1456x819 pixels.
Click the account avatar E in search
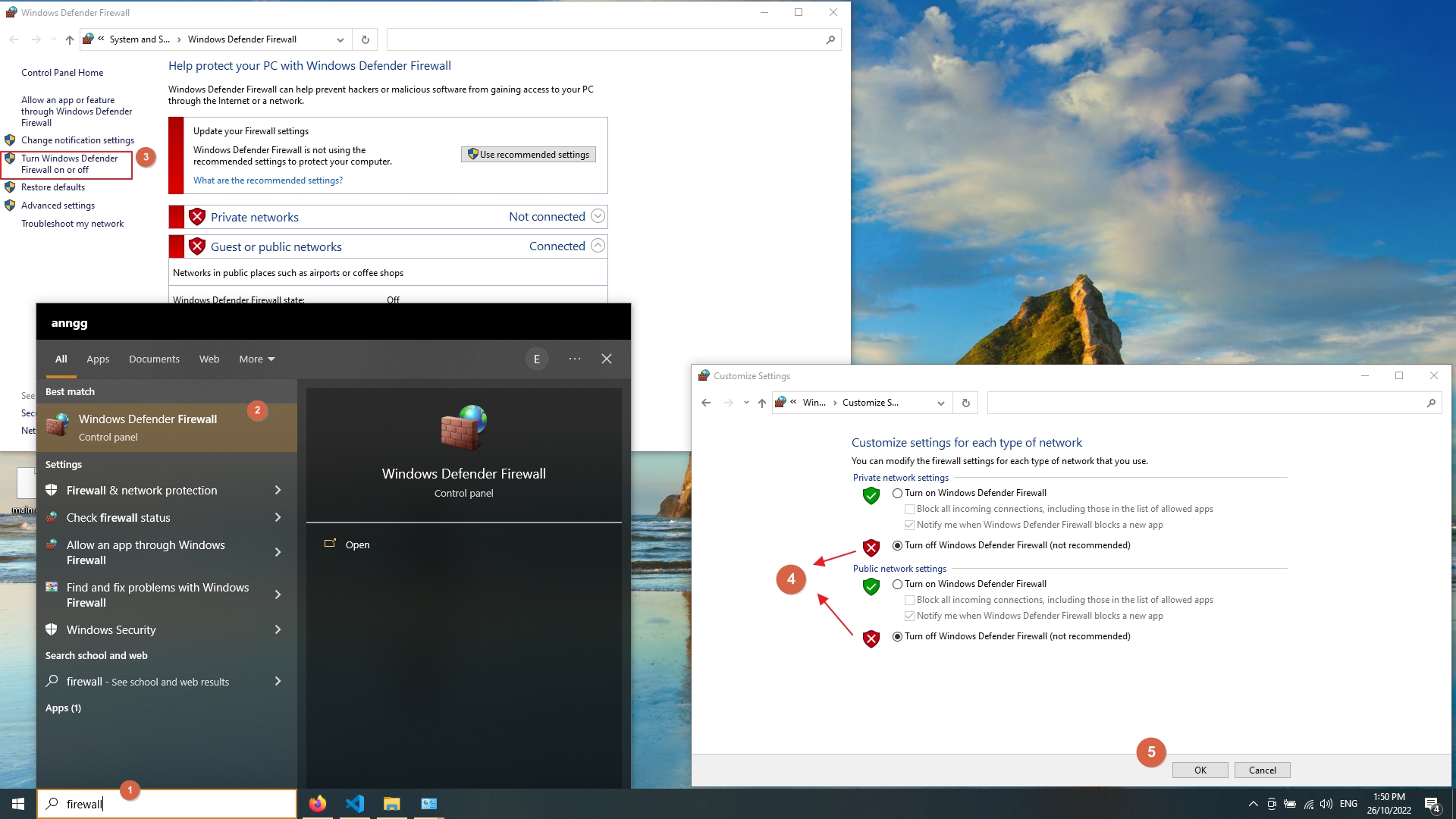click(x=537, y=359)
